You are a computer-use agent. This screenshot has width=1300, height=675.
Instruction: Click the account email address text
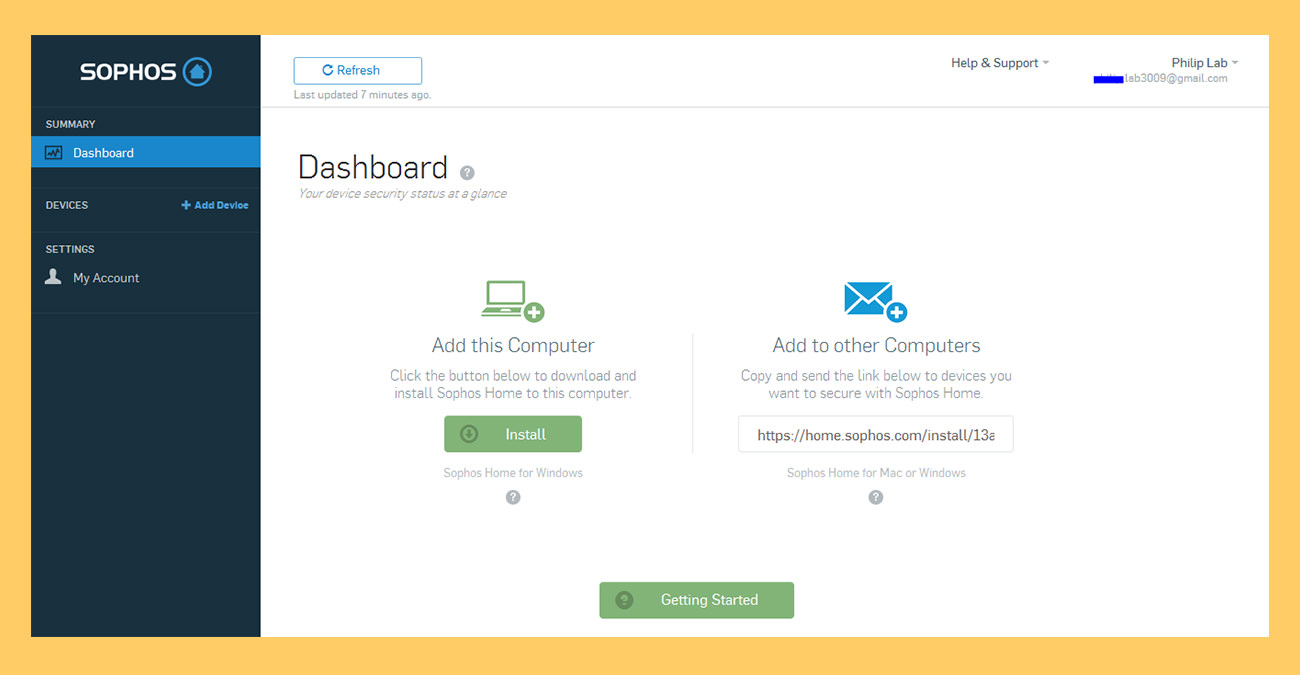1160,78
